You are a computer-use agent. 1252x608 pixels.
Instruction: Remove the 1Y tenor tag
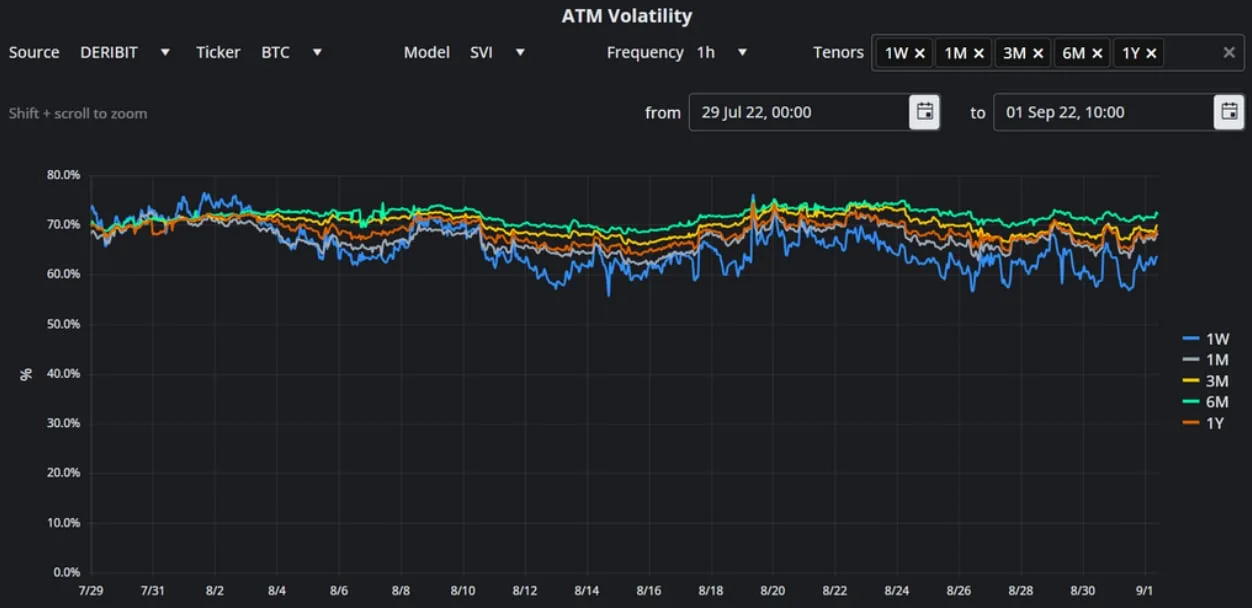(1152, 53)
